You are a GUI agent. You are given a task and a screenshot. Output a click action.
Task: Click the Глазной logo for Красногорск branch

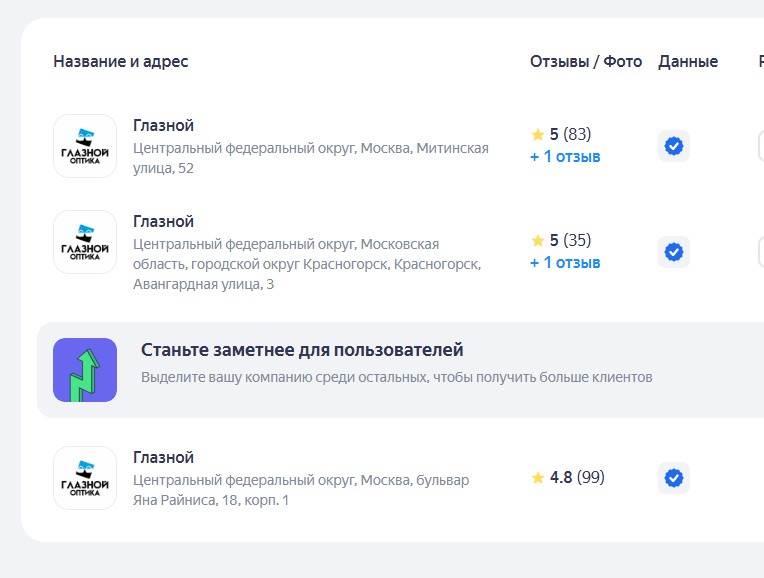pos(85,242)
